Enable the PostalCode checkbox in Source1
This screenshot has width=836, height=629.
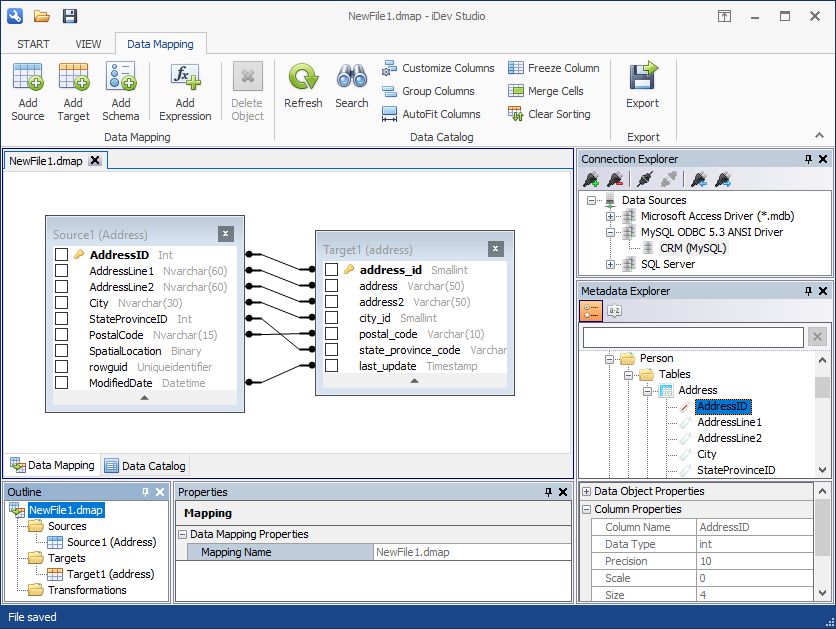tap(62, 335)
